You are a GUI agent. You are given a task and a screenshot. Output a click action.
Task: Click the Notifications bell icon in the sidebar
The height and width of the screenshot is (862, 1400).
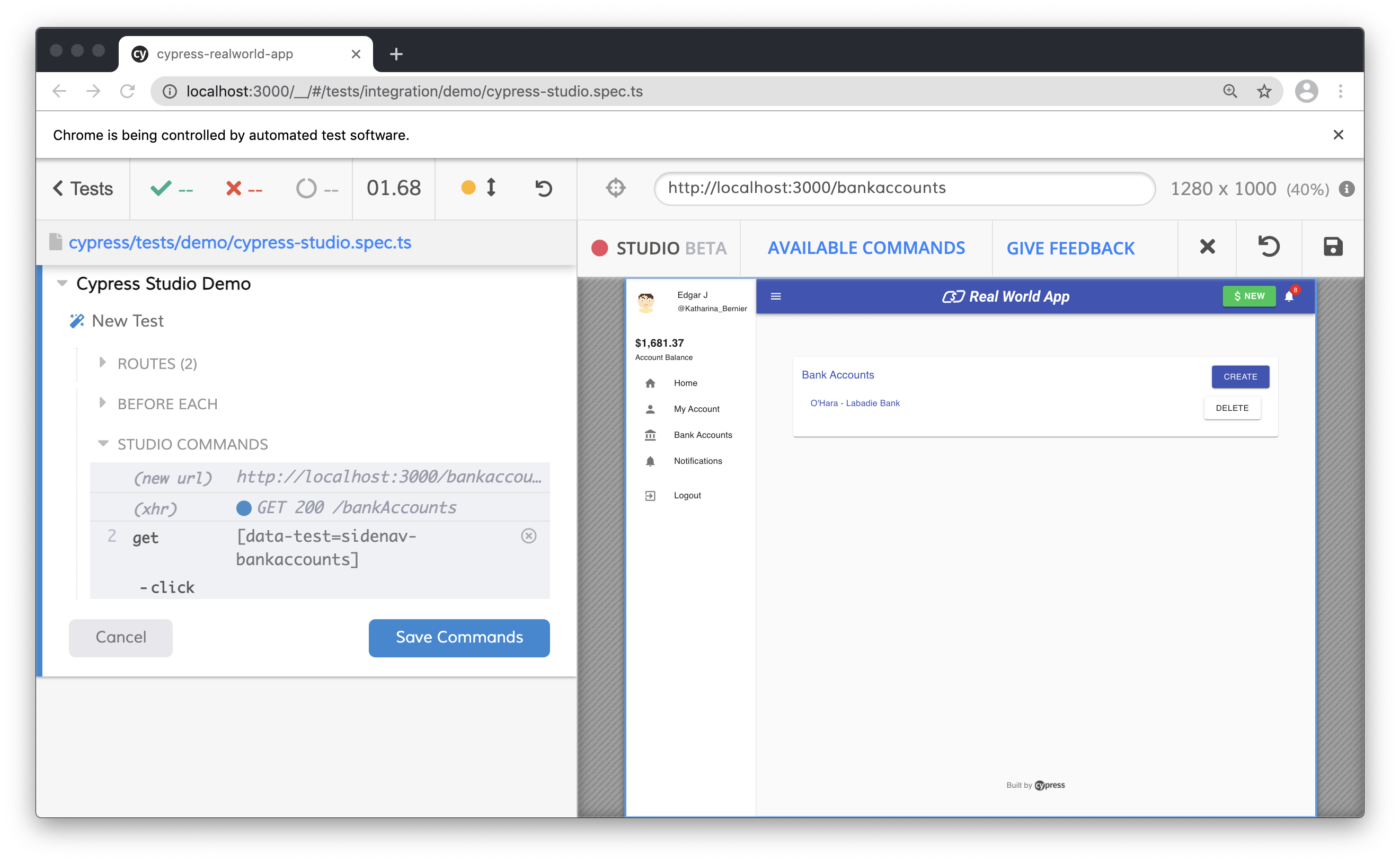click(650, 461)
